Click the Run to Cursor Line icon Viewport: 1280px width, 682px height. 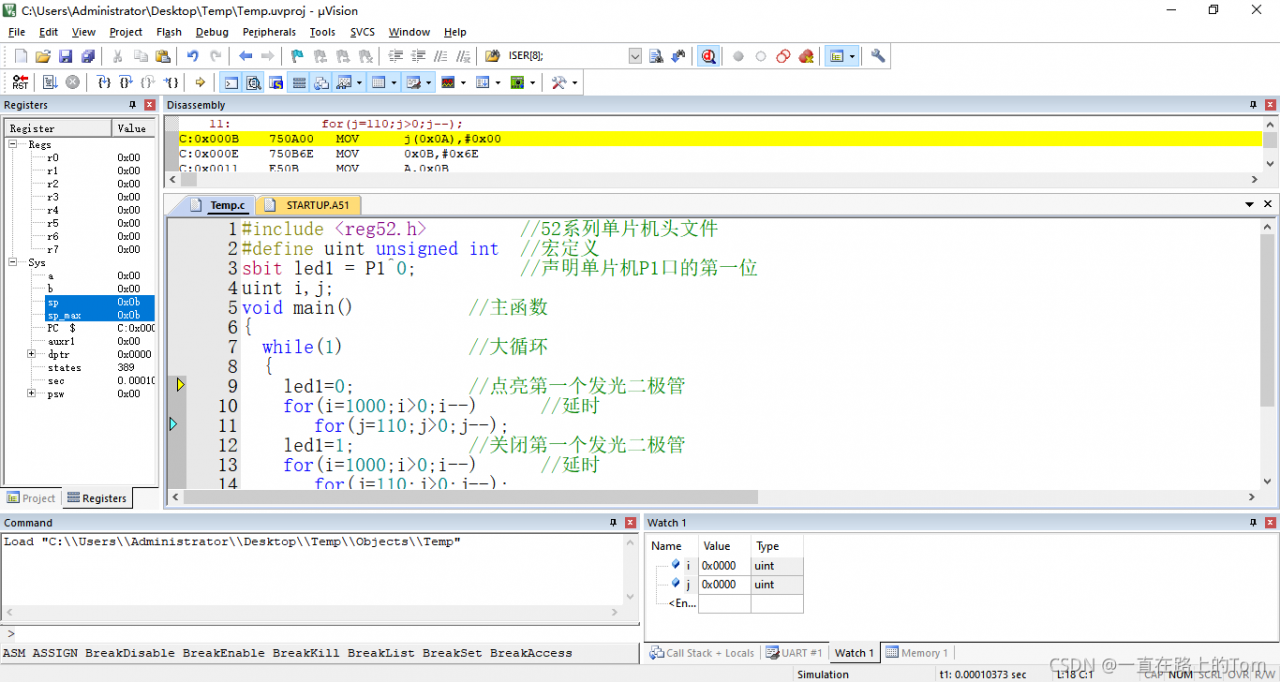pos(171,83)
